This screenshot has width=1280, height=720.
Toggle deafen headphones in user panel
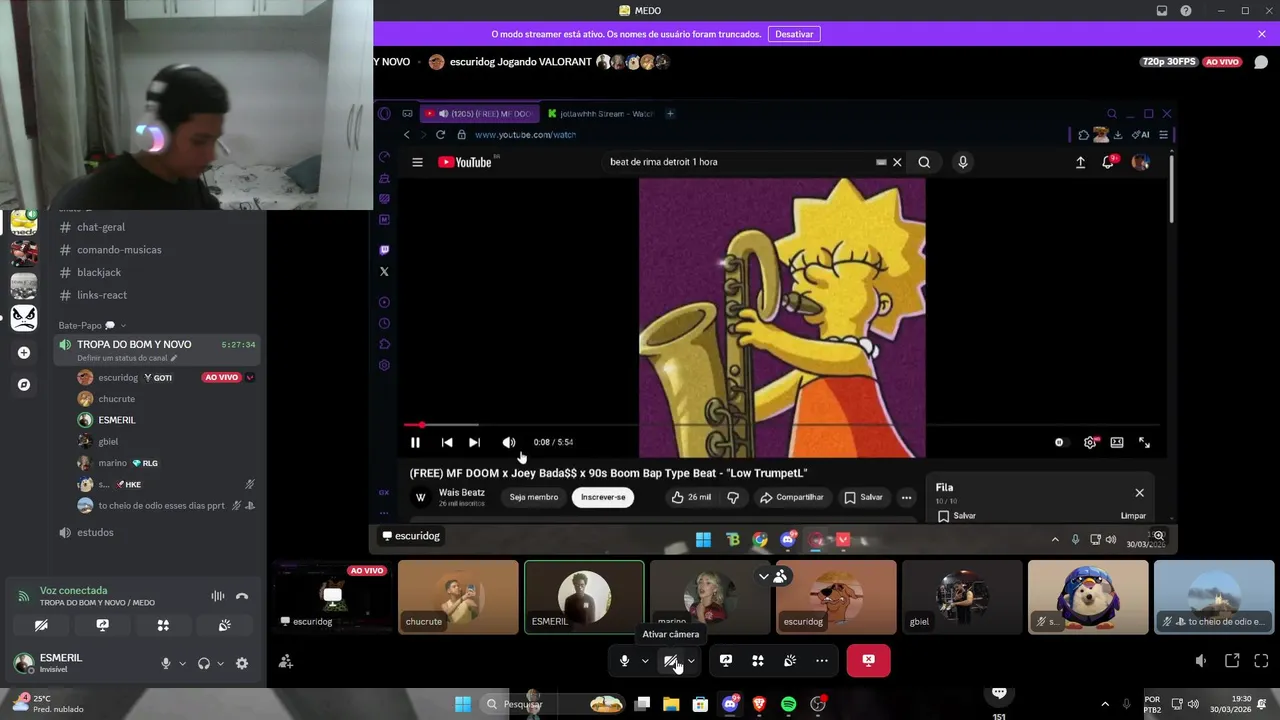click(x=204, y=663)
